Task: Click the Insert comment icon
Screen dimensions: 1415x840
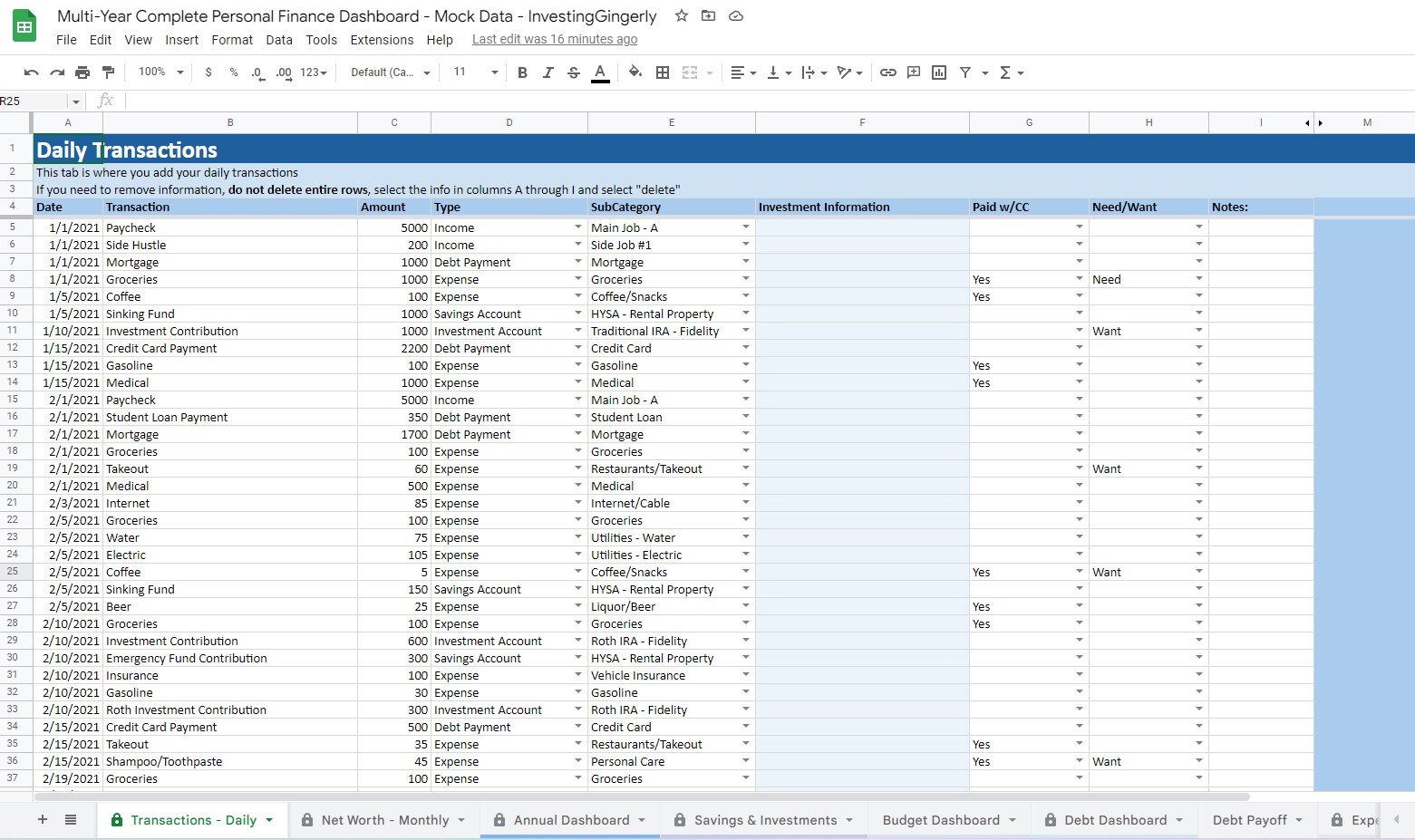Action: [914, 72]
